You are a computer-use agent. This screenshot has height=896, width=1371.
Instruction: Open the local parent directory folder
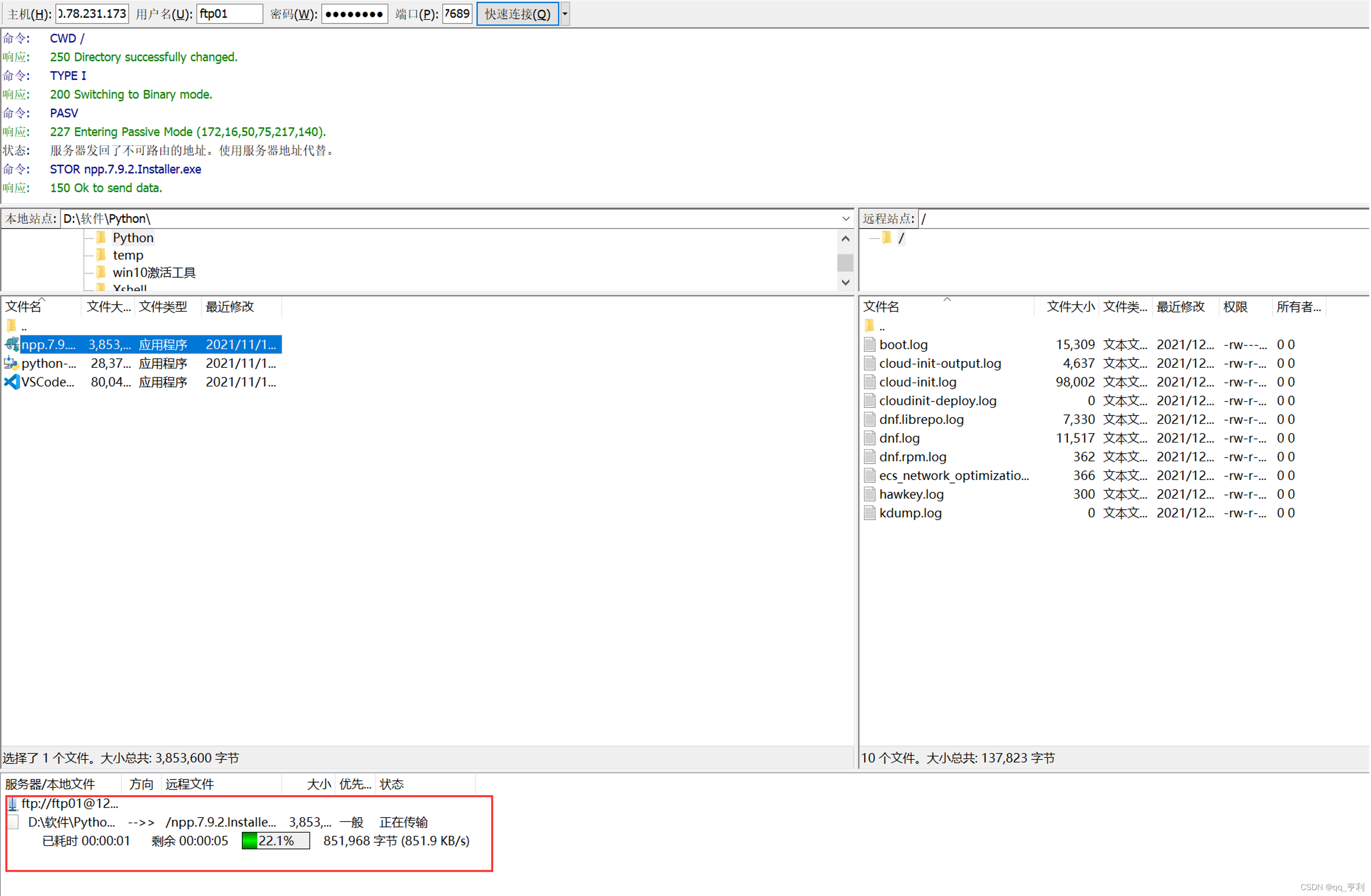point(12,326)
